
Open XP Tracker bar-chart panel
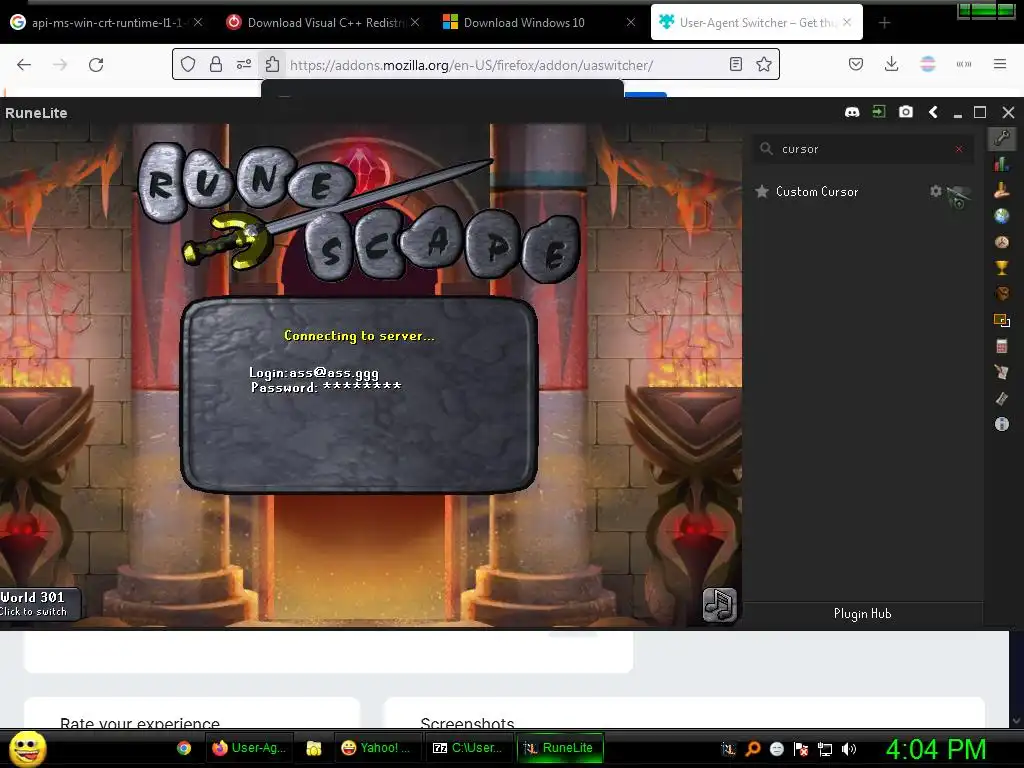(x=1002, y=164)
